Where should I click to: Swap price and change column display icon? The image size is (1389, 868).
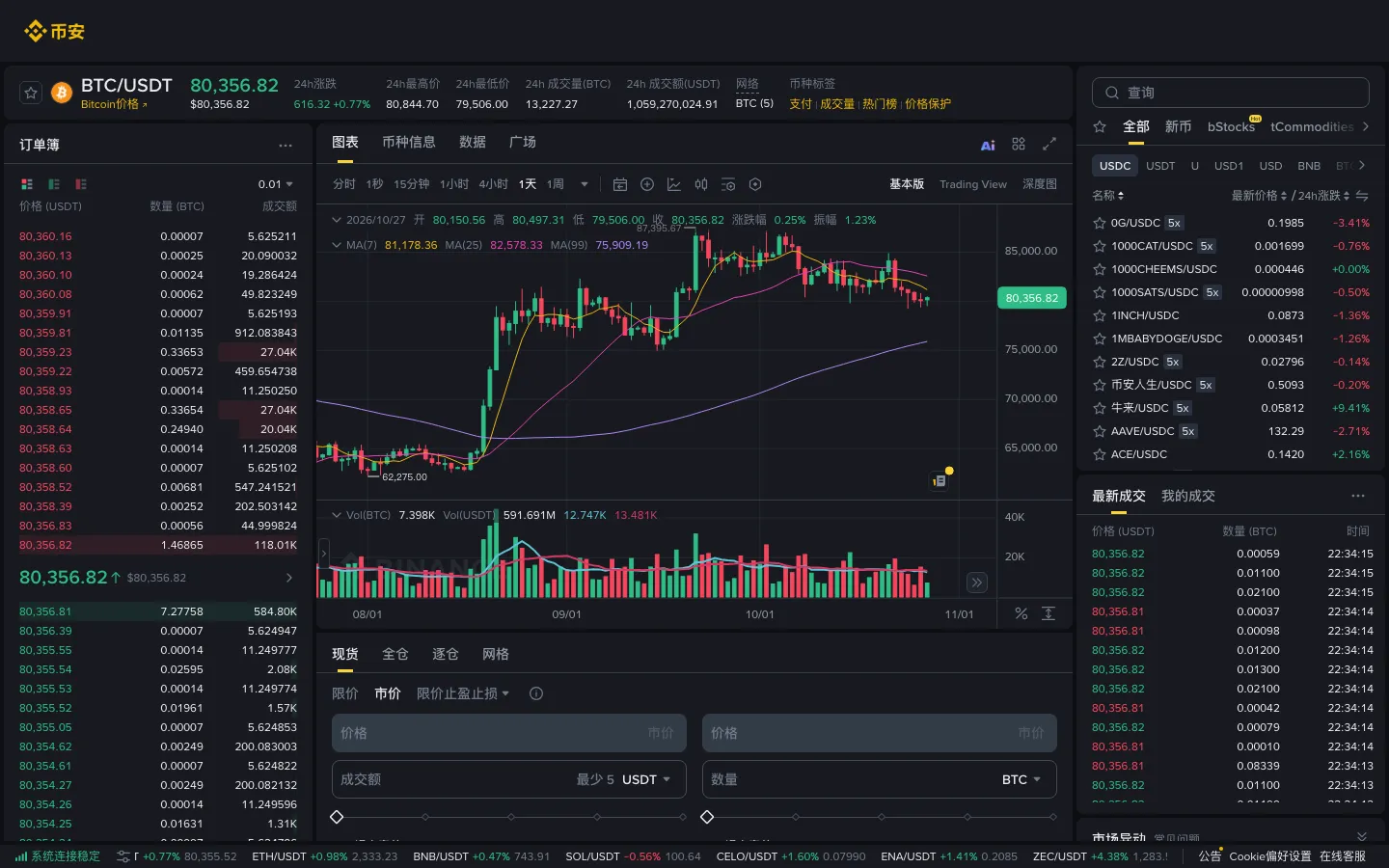coord(1362,196)
